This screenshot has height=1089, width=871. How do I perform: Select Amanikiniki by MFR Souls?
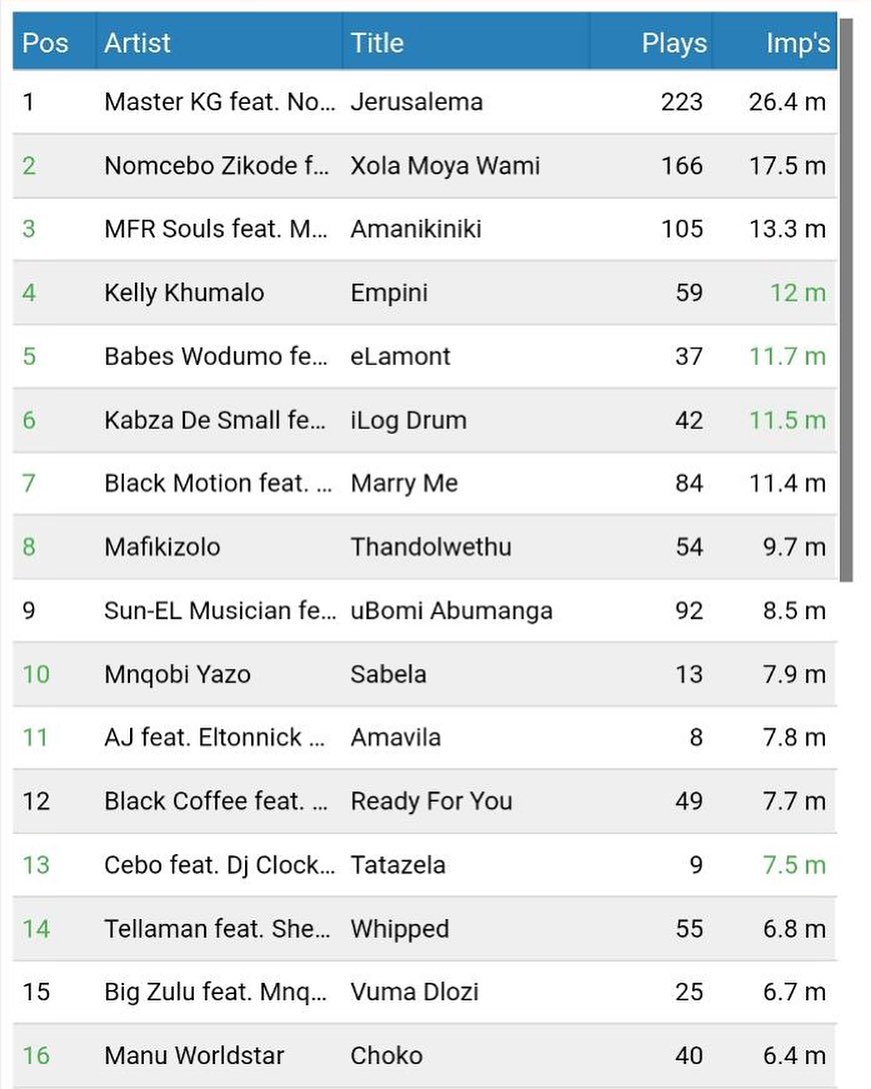coord(415,229)
